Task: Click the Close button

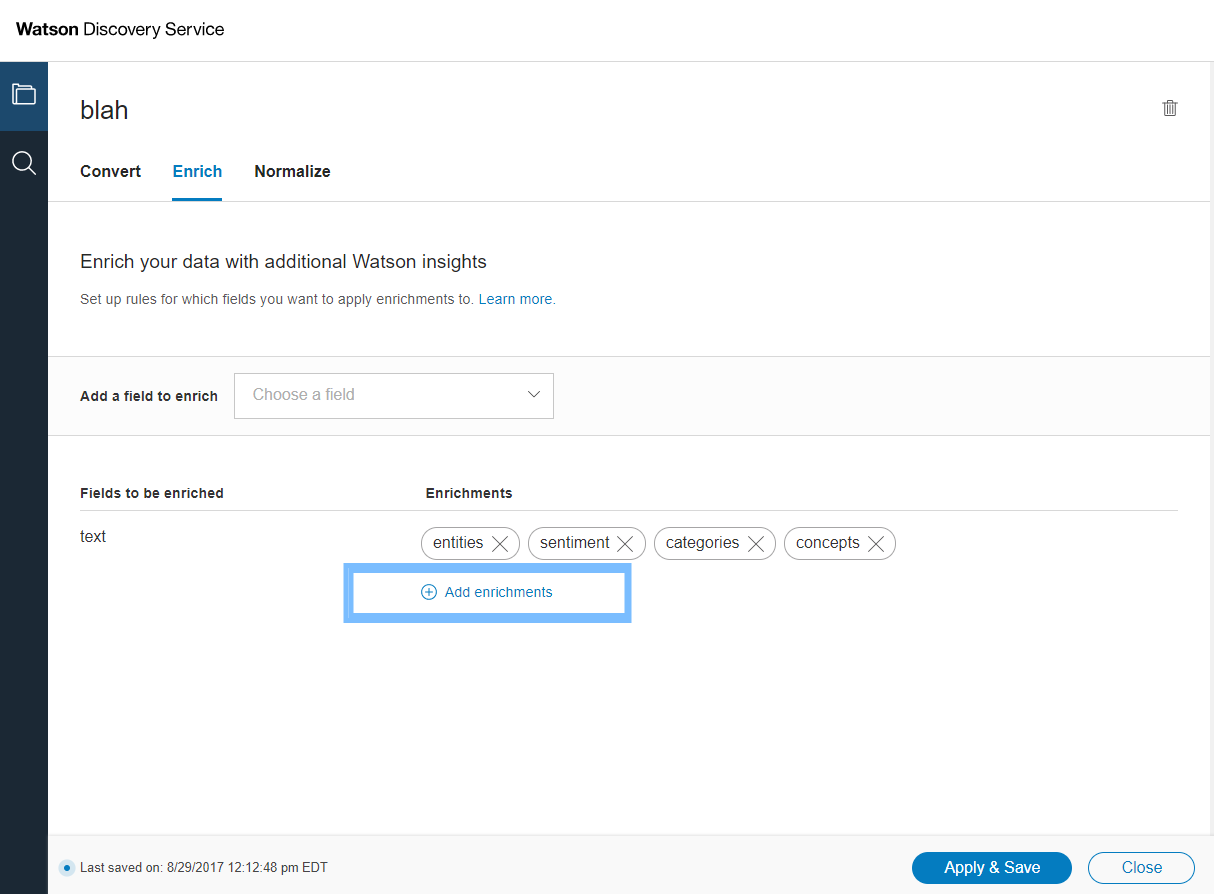Action: [1141, 867]
